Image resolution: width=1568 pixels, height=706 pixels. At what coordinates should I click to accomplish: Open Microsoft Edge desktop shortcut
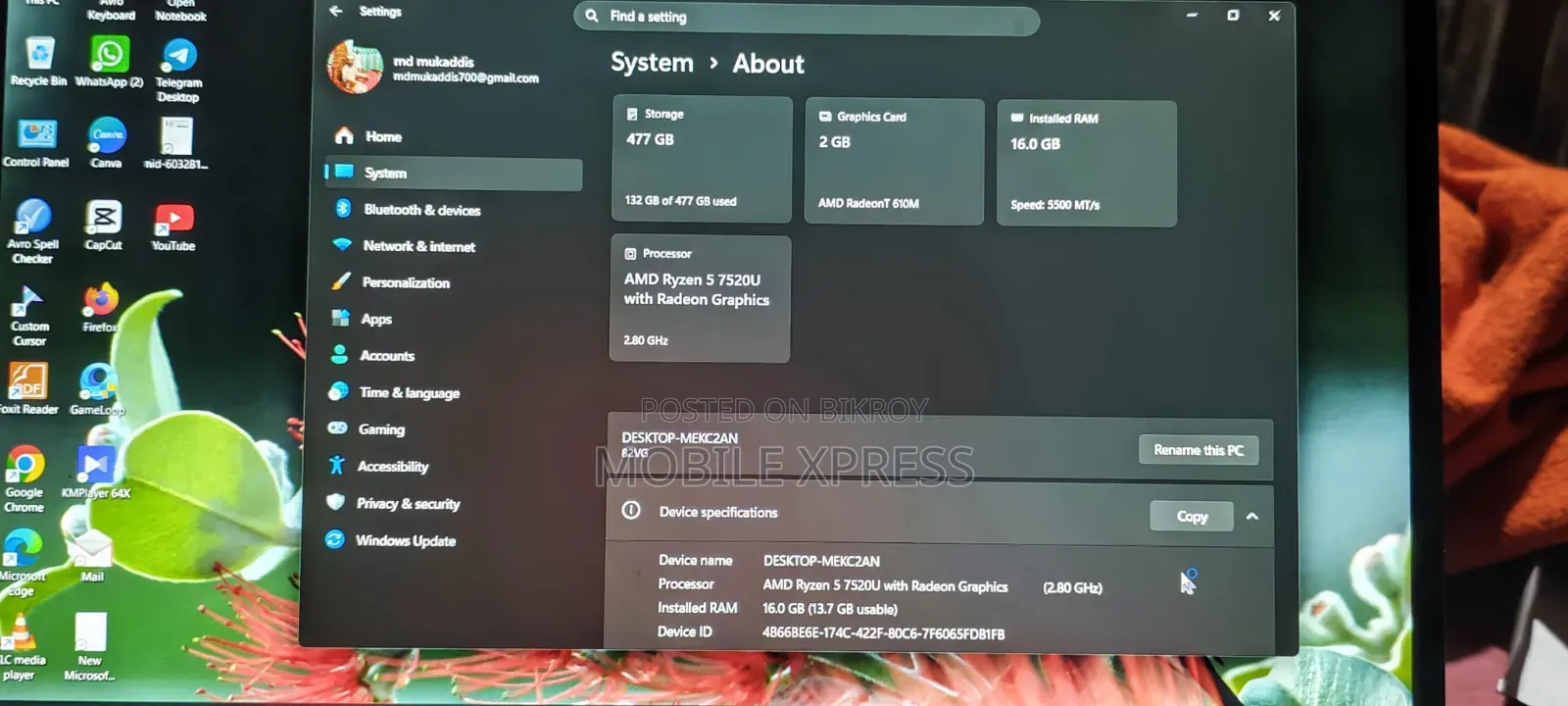tap(23, 564)
